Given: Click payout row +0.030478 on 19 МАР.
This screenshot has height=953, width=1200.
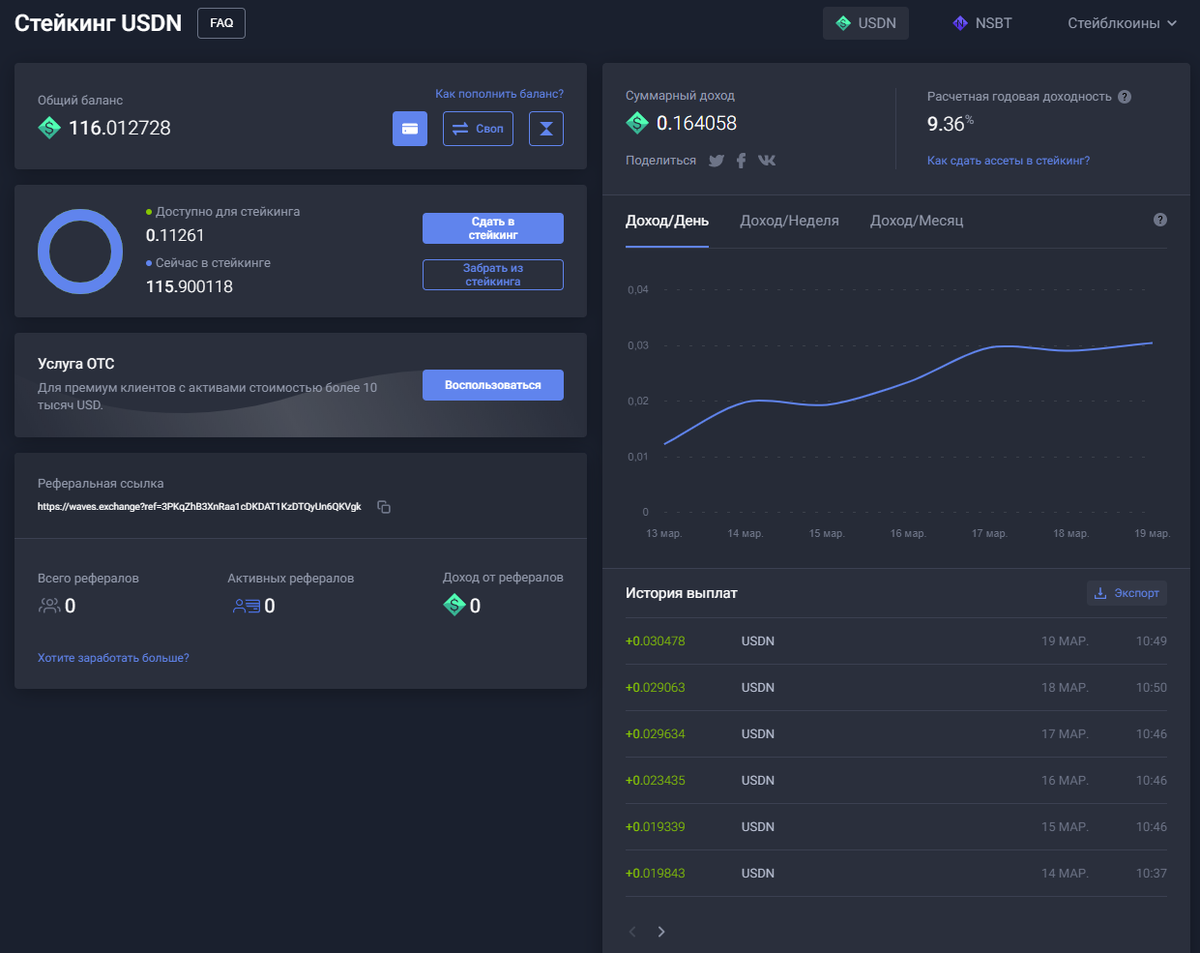Looking at the screenshot, I should click(x=896, y=641).
